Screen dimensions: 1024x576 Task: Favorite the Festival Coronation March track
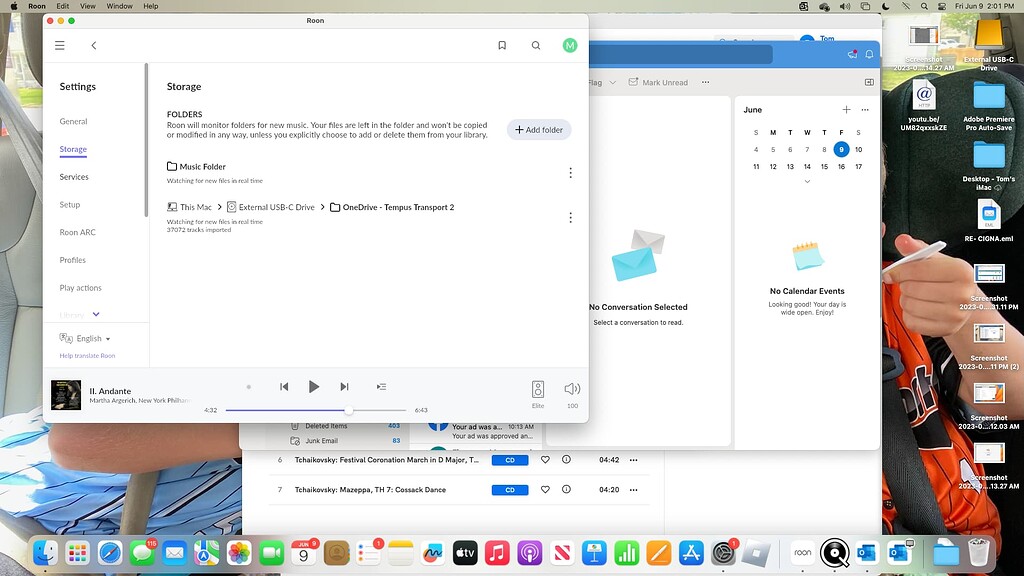tap(545, 460)
